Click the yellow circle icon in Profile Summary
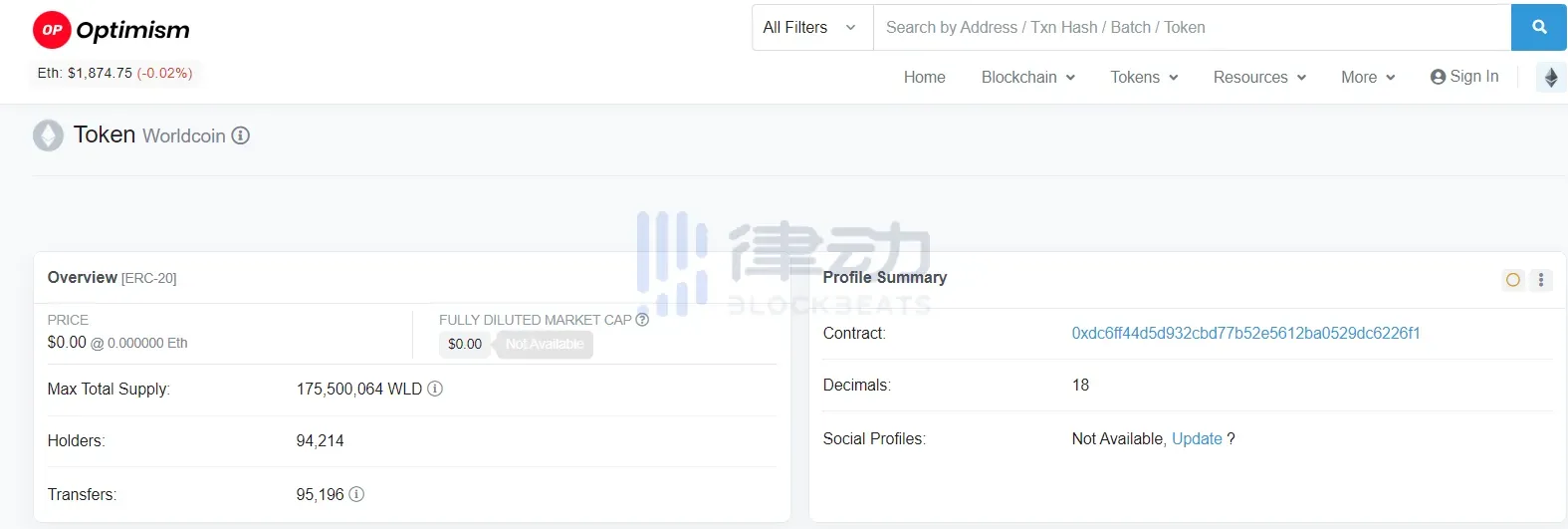Image resolution: width=1568 pixels, height=529 pixels. (x=1513, y=280)
